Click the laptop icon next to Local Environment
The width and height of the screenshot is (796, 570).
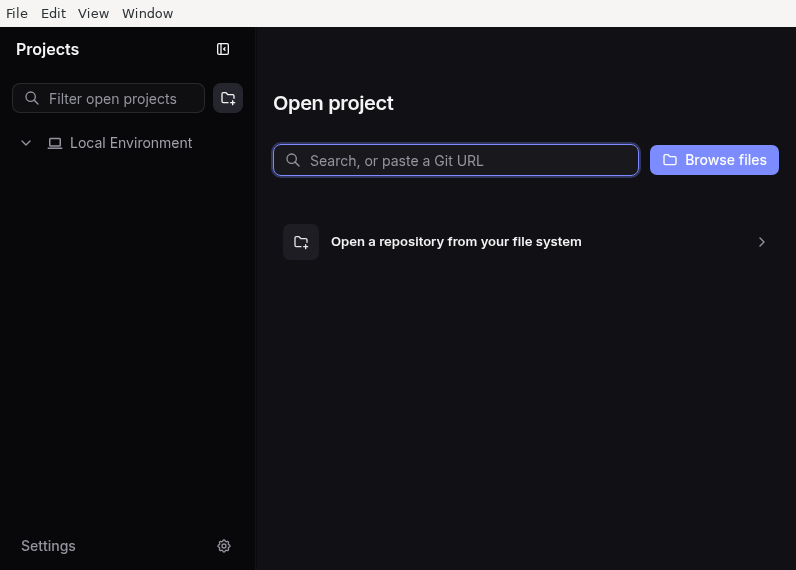(x=55, y=143)
